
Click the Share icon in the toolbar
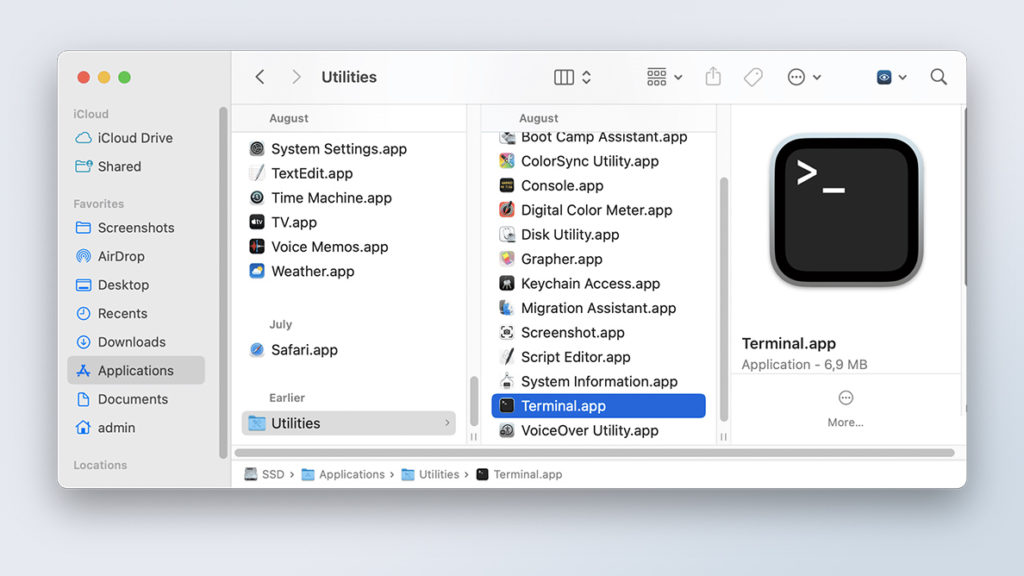(713, 76)
